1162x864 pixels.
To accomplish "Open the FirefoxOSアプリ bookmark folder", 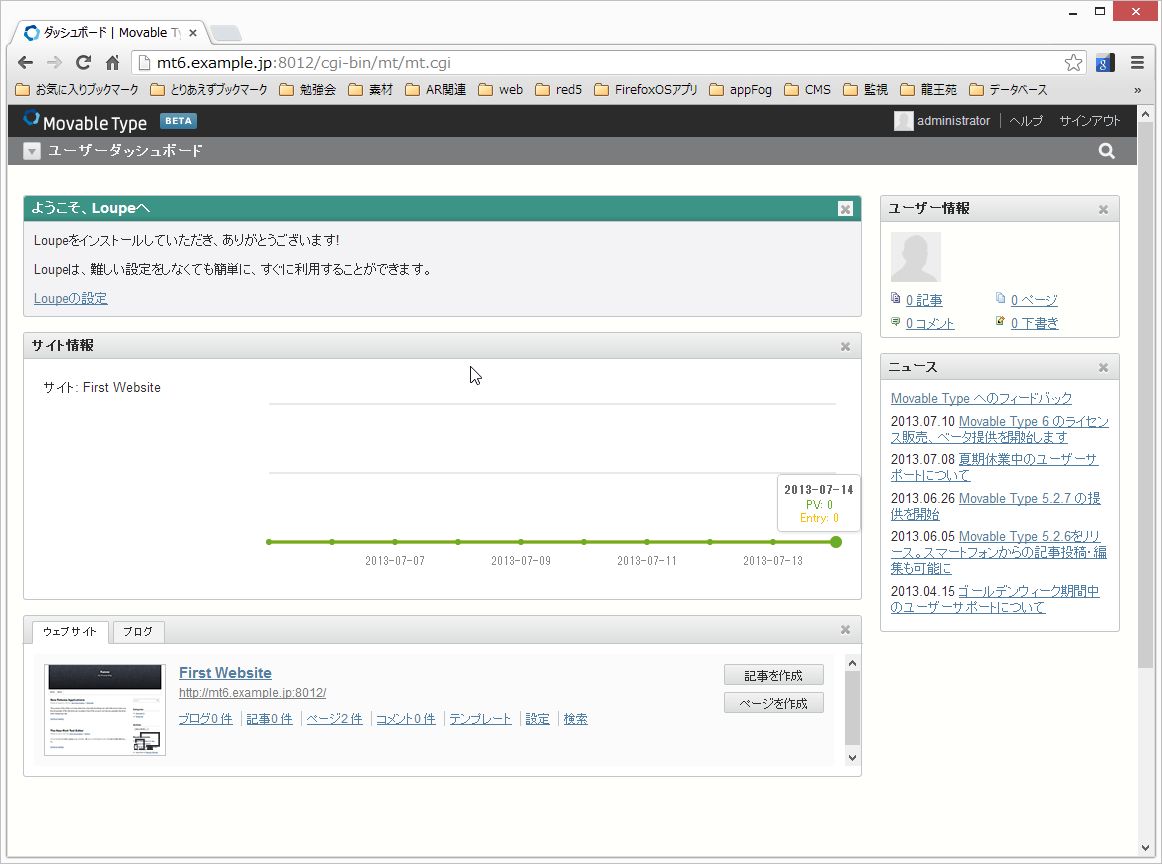I will coord(645,90).
